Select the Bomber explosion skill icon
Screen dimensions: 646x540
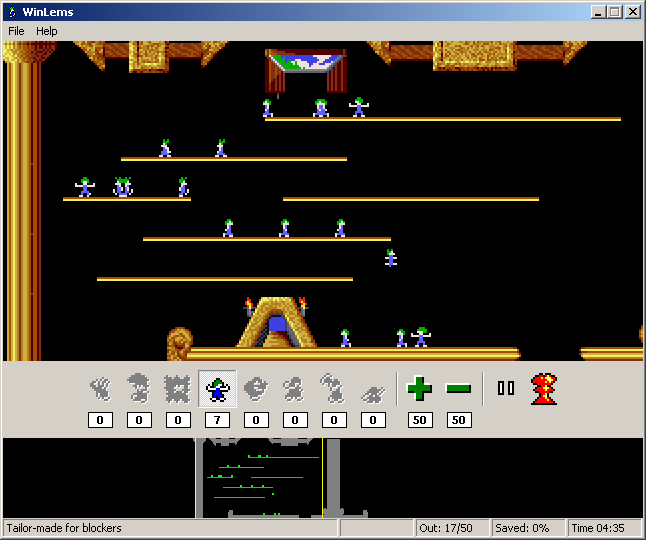(x=178, y=389)
